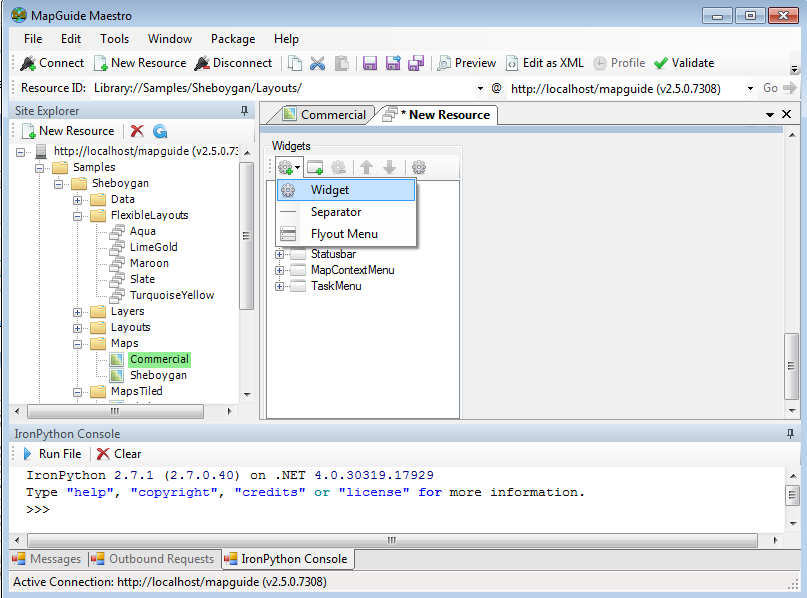Pin the Site Explorer panel
This screenshot has width=807, height=598.
[x=244, y=111]
